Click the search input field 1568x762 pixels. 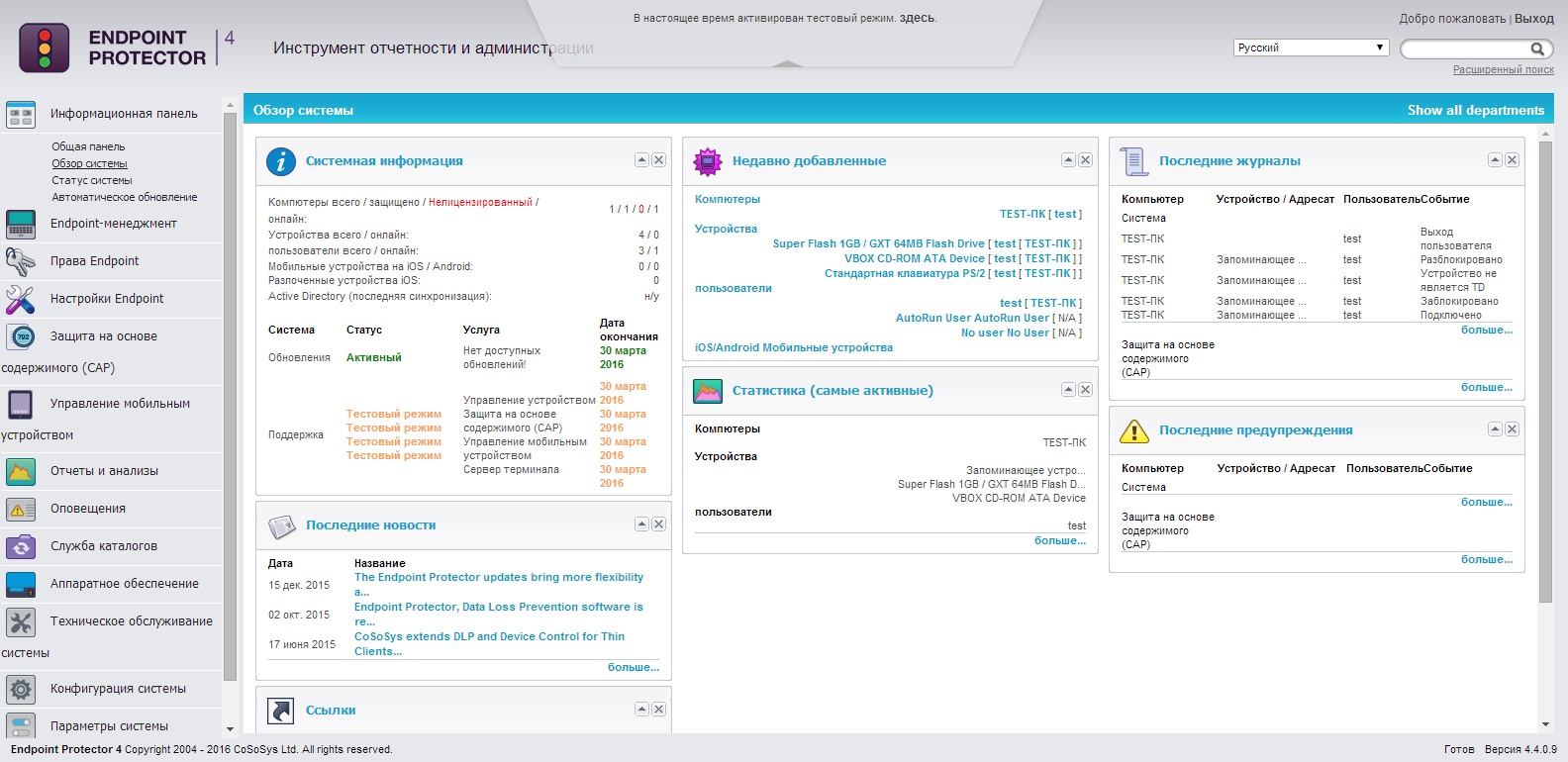[1466, 48]
